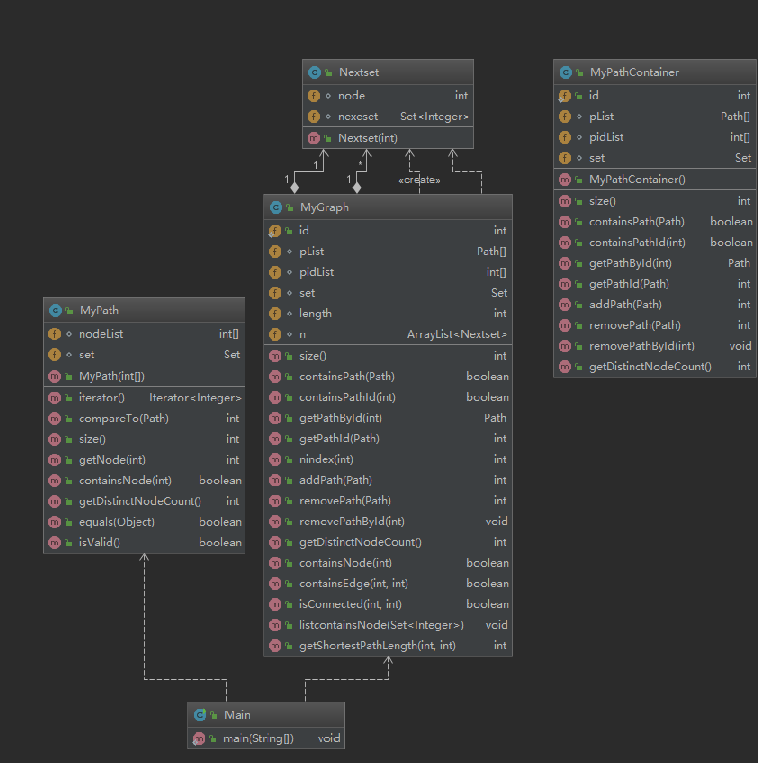Screen dimensions: 758x763
Task: Click the method icon of getShortestPathLength(int, int)
Action: (275, 645)
